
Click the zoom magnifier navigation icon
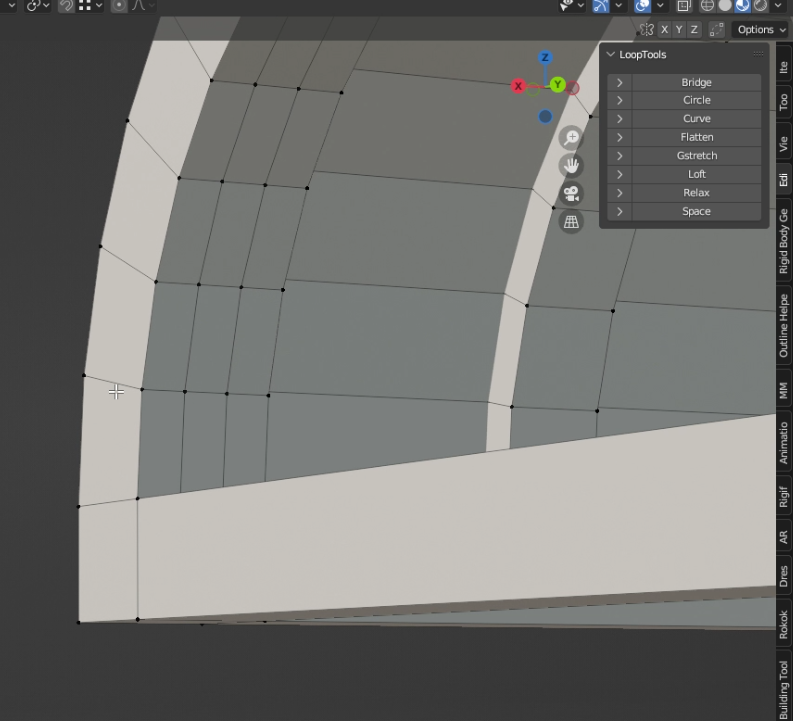[571, 138]
